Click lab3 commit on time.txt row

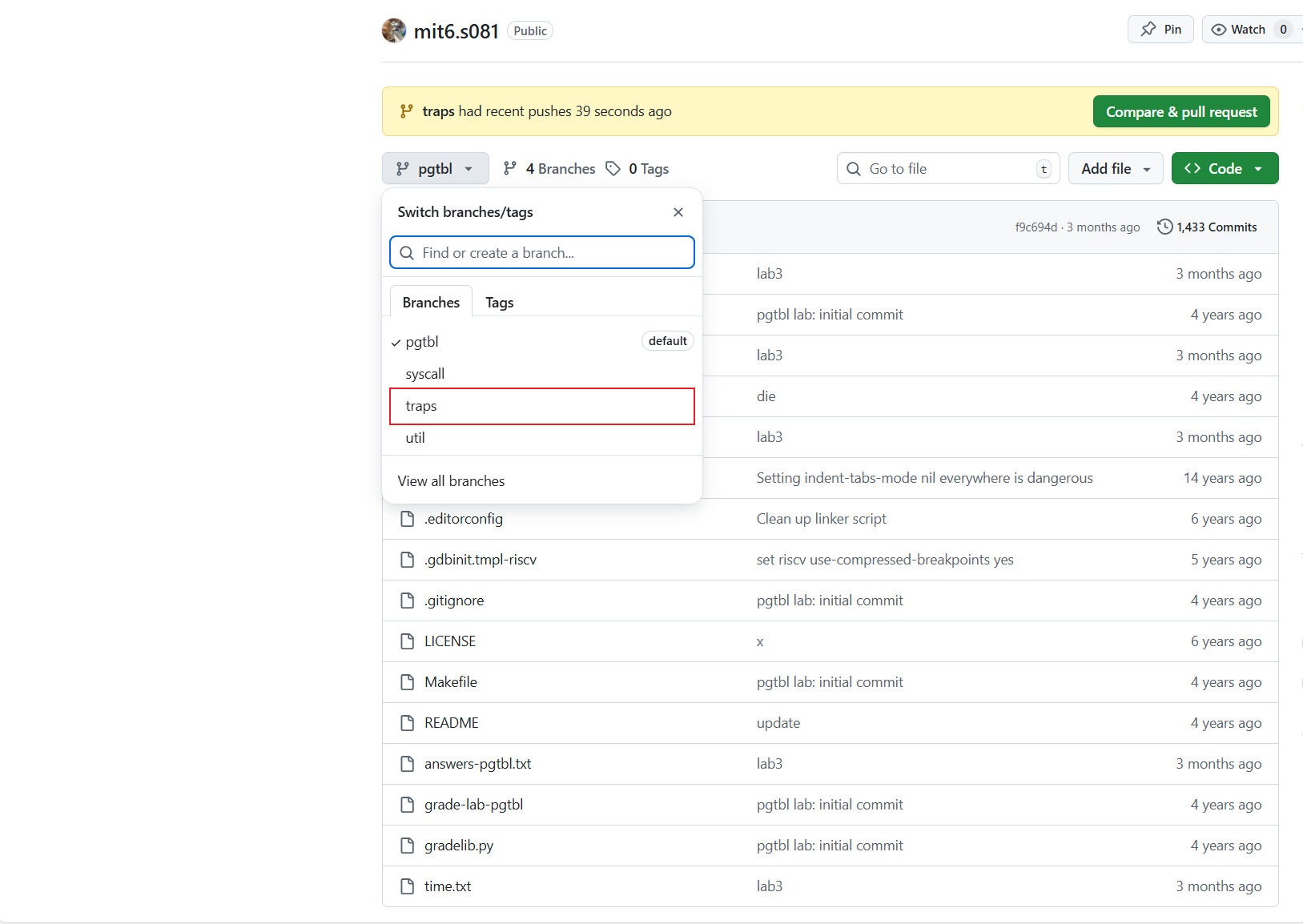click(x=770, y=886)
